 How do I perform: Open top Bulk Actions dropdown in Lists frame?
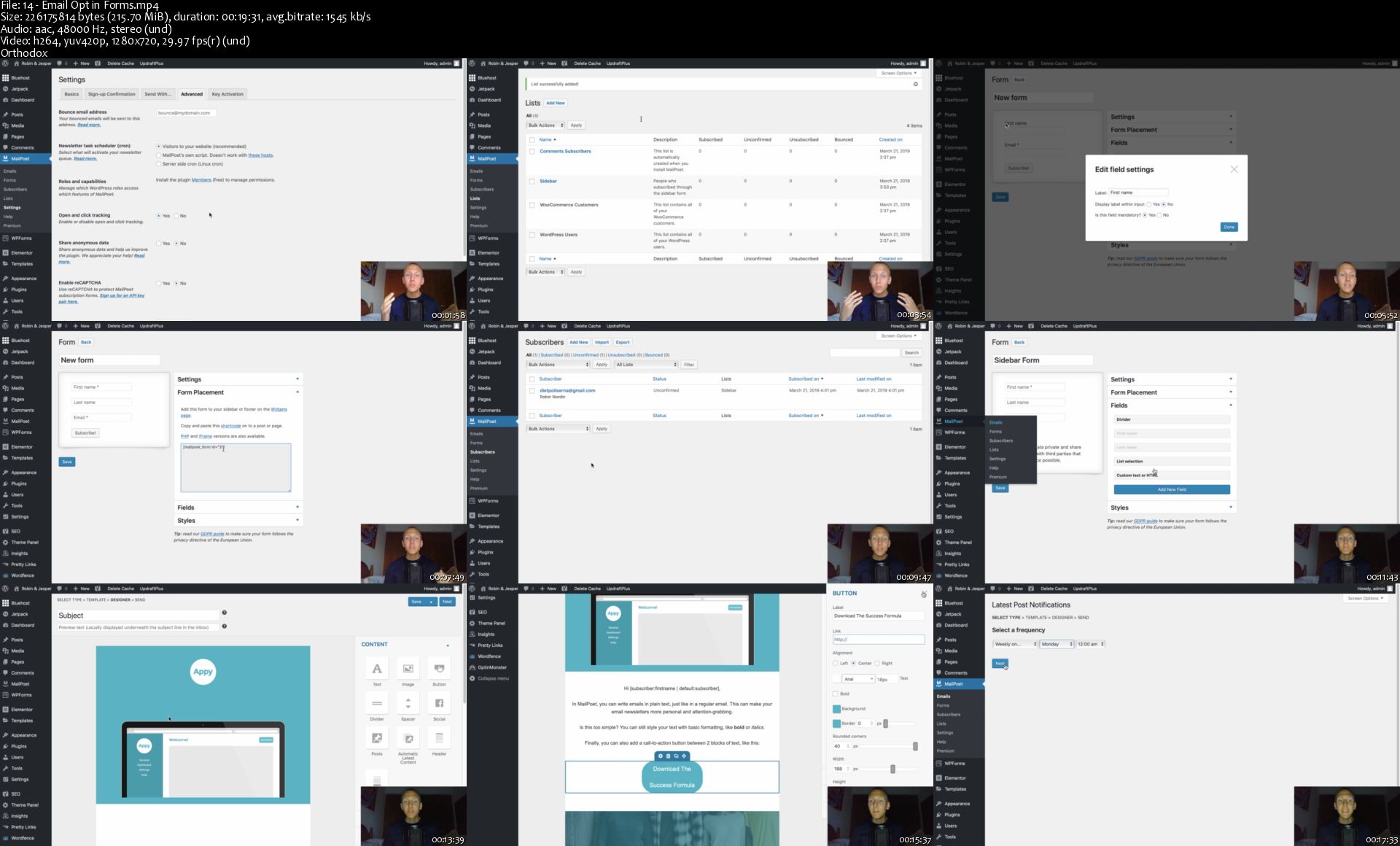(x=545, y=125)
